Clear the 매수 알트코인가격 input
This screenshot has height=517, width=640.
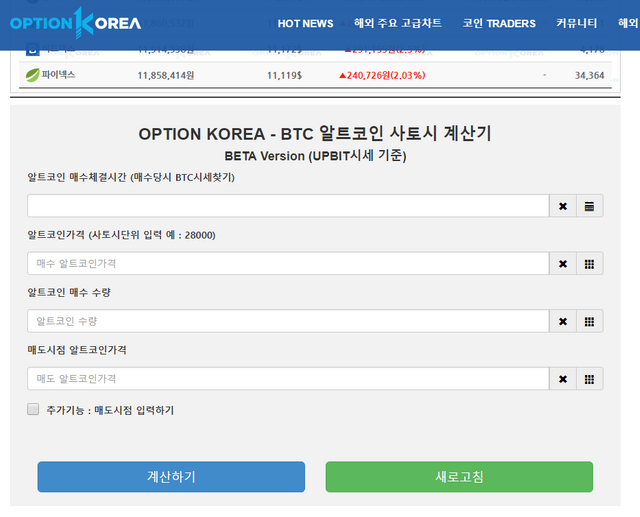(563, 264)
